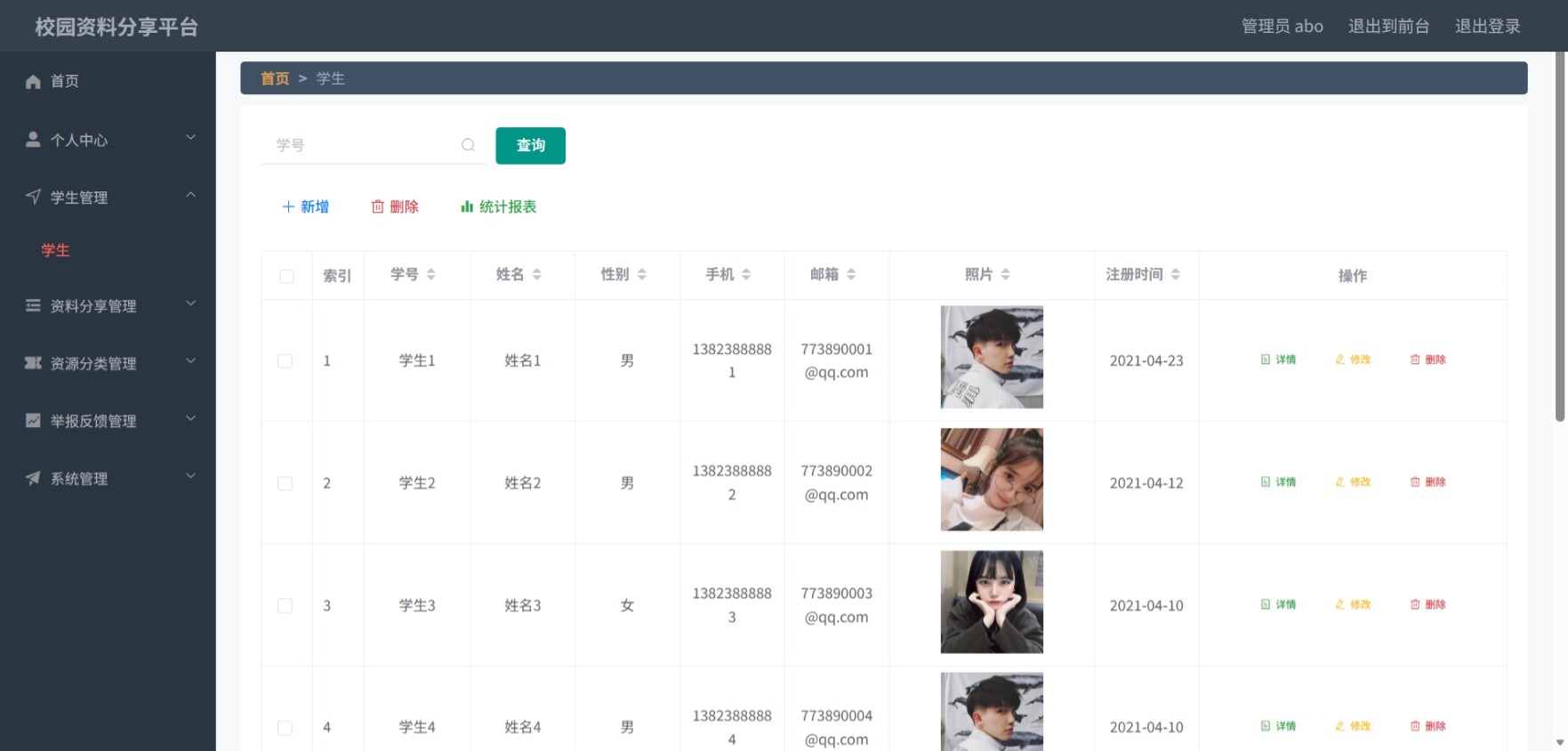Click the 首页 breadcrumb link
Viewport: 1568px width, 751px height.
[275, 78]
